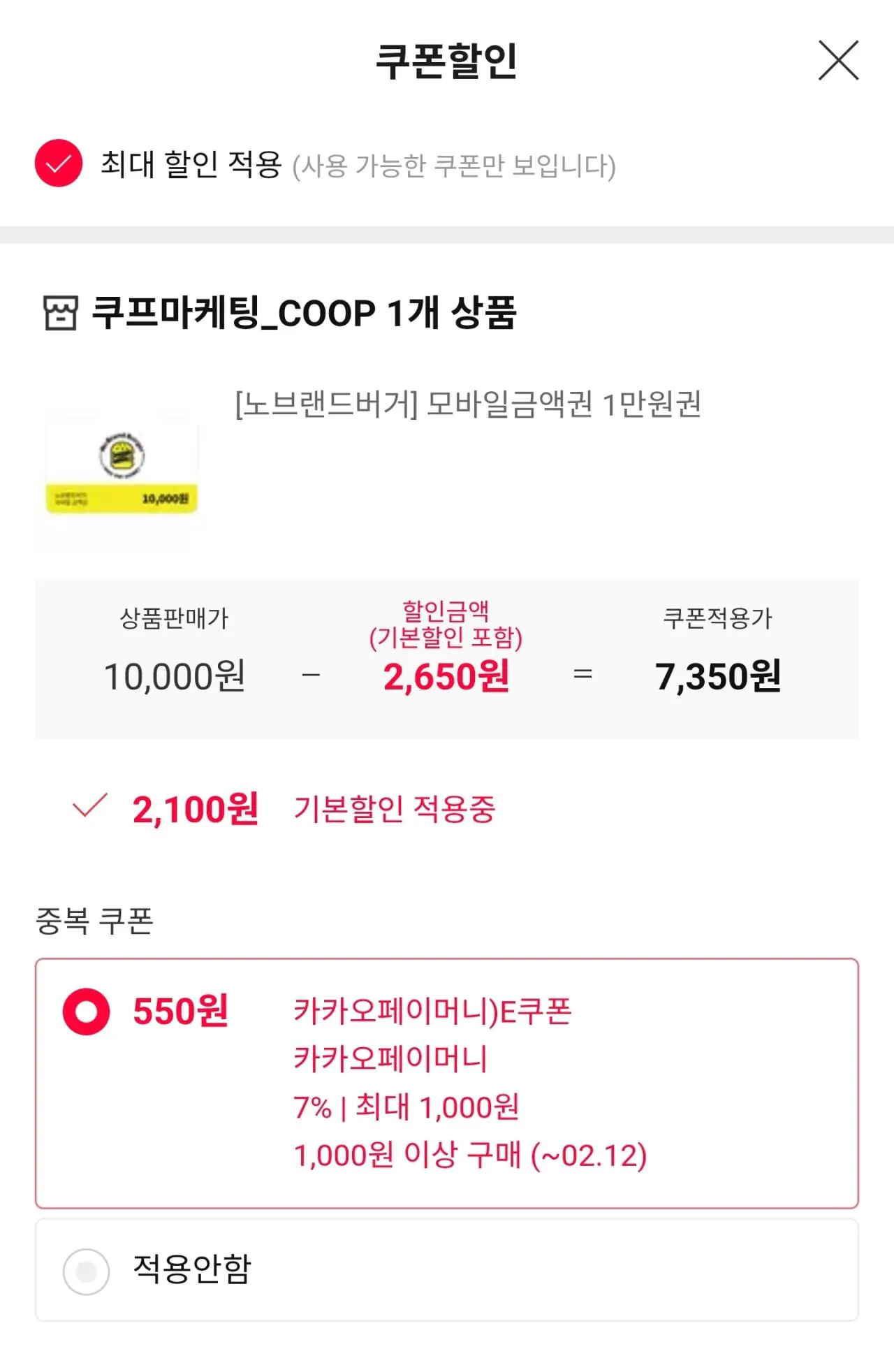Tap the 사용 가능한 쿠폰만 보입니다 note
Image resolution: width=894 pixels, height=1372 pixels.
click(x=454, y=166)
